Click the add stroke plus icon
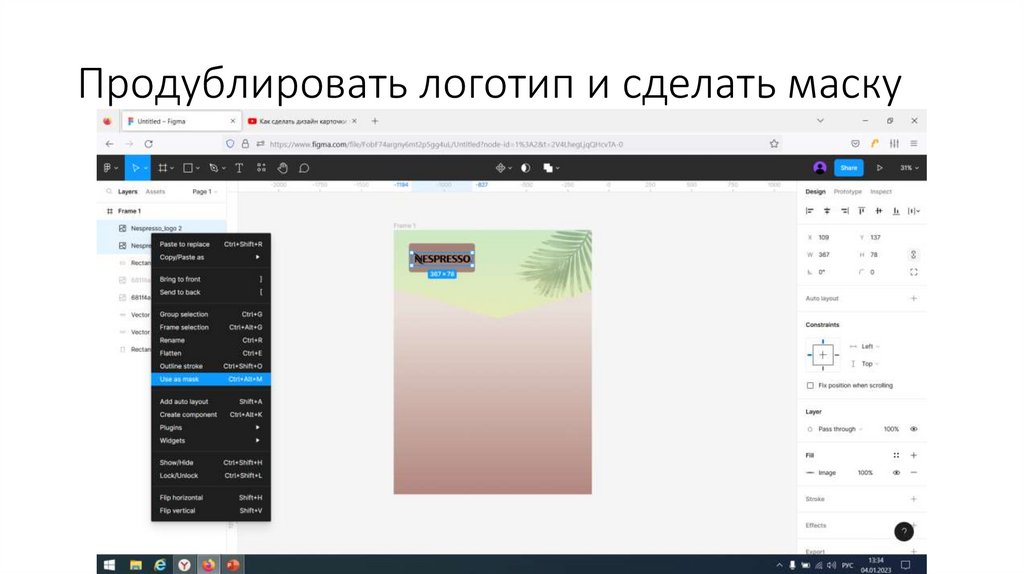 click(913, 498)
